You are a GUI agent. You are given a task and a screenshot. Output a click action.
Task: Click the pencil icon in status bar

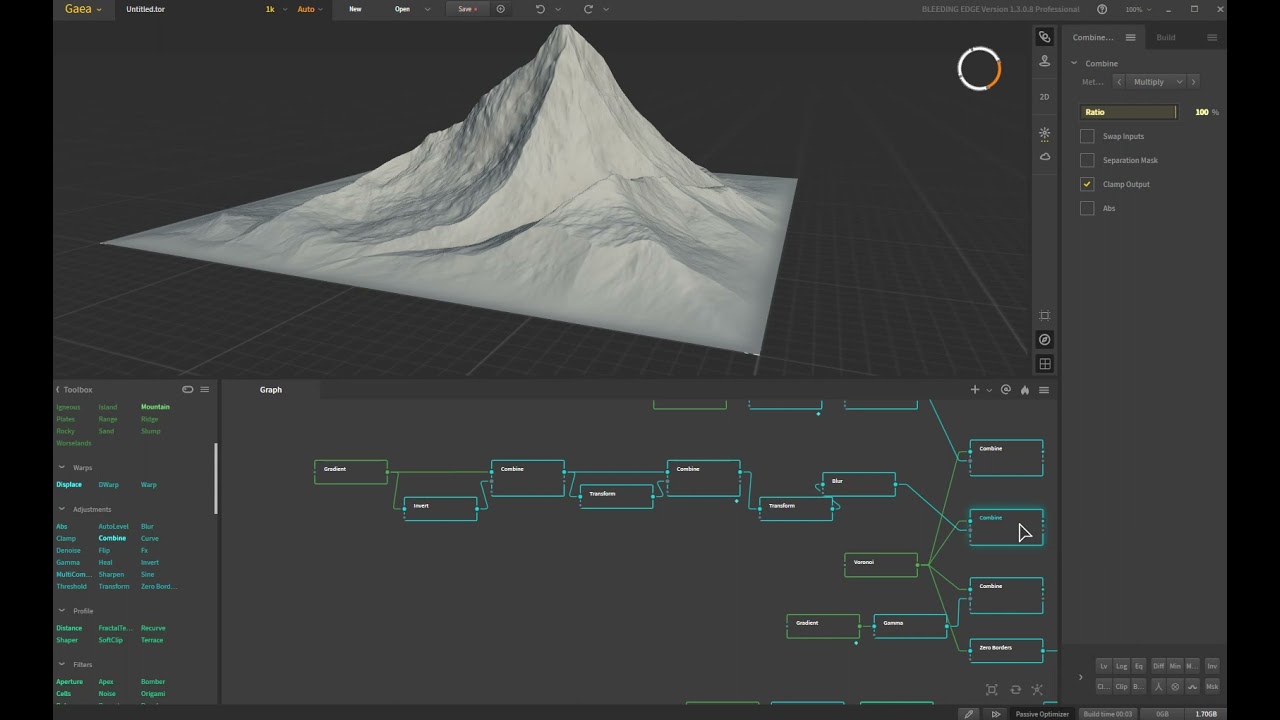[968, 714]
